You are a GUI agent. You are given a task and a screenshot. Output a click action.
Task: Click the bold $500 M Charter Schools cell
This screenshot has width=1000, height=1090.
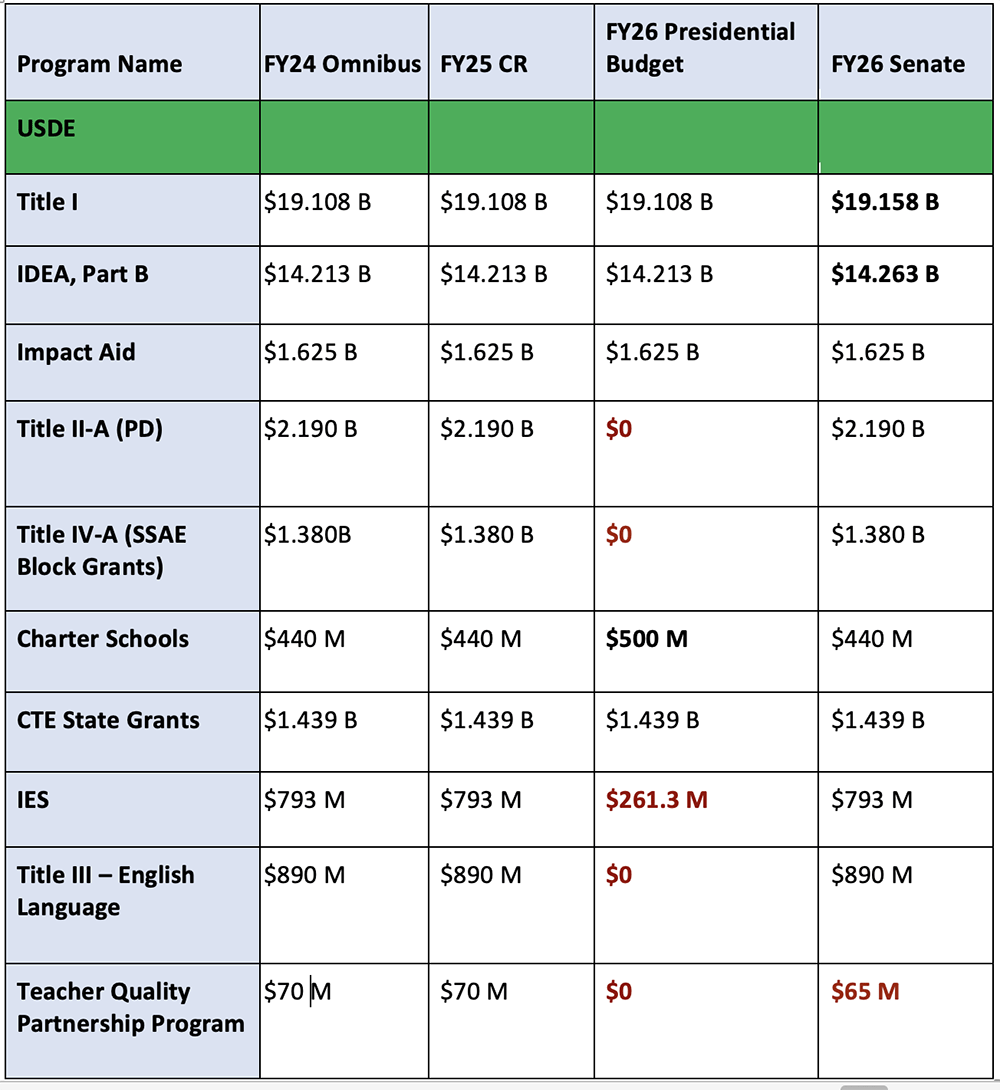tap(647, 639)
